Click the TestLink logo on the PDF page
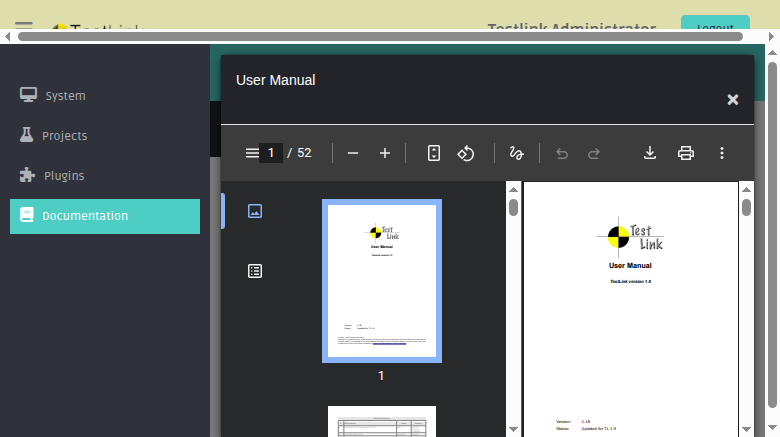The width and height of the screenshot is (780, 437). coord(630,237)
